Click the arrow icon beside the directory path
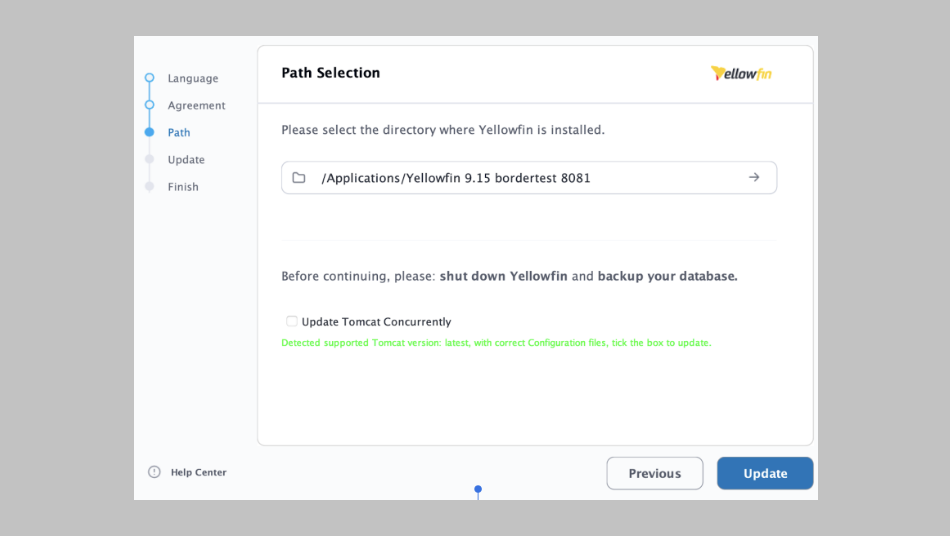Image resolution: width=950 pixels, height=536 pixels. coord(754,177)
